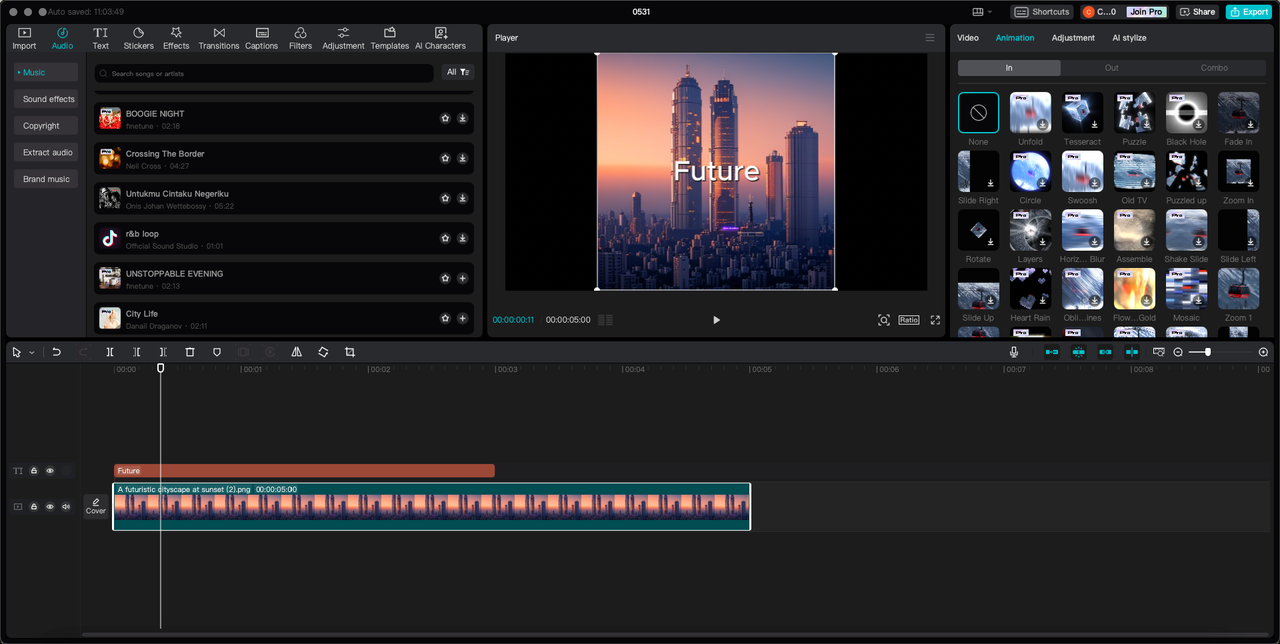
Task: Click the Share button
Action: click(1197, 12)
